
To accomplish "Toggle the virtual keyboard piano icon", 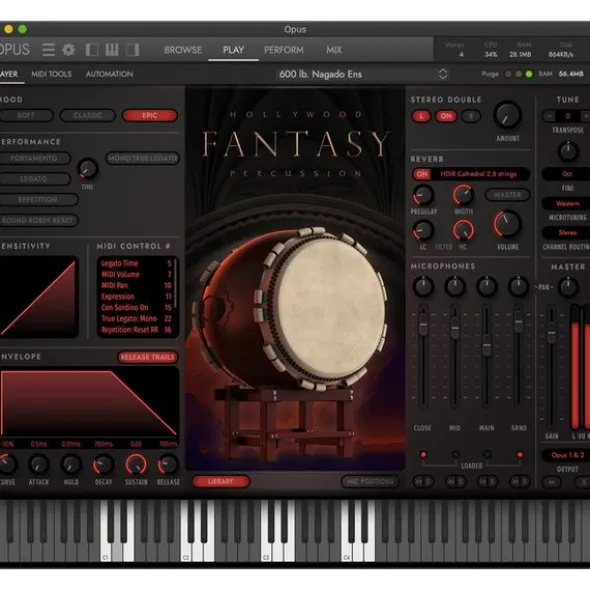I will coord(112,50).
